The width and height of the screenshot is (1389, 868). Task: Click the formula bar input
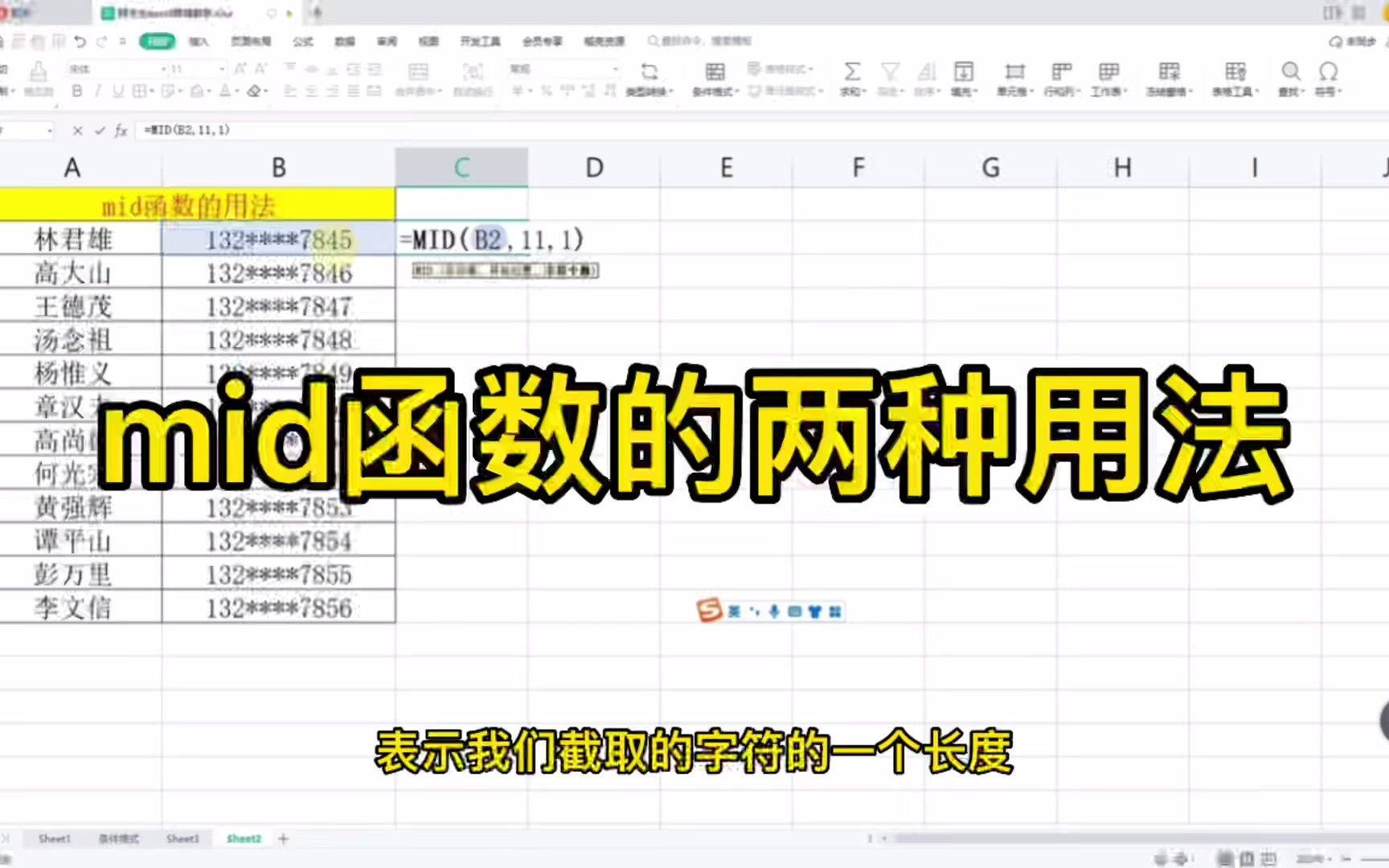[762, 130]
